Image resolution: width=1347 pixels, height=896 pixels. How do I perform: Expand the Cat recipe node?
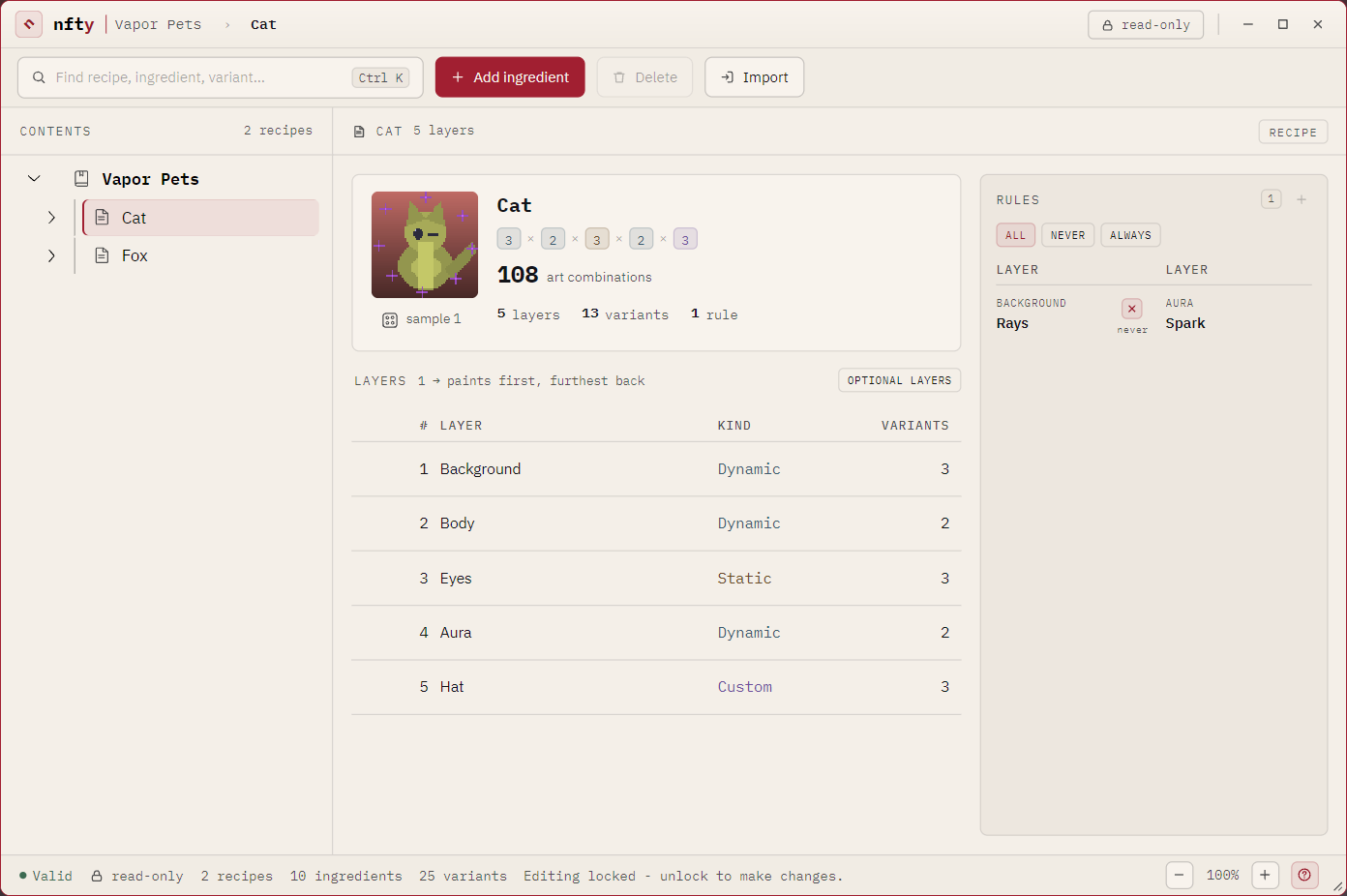[x=51, y=218]
